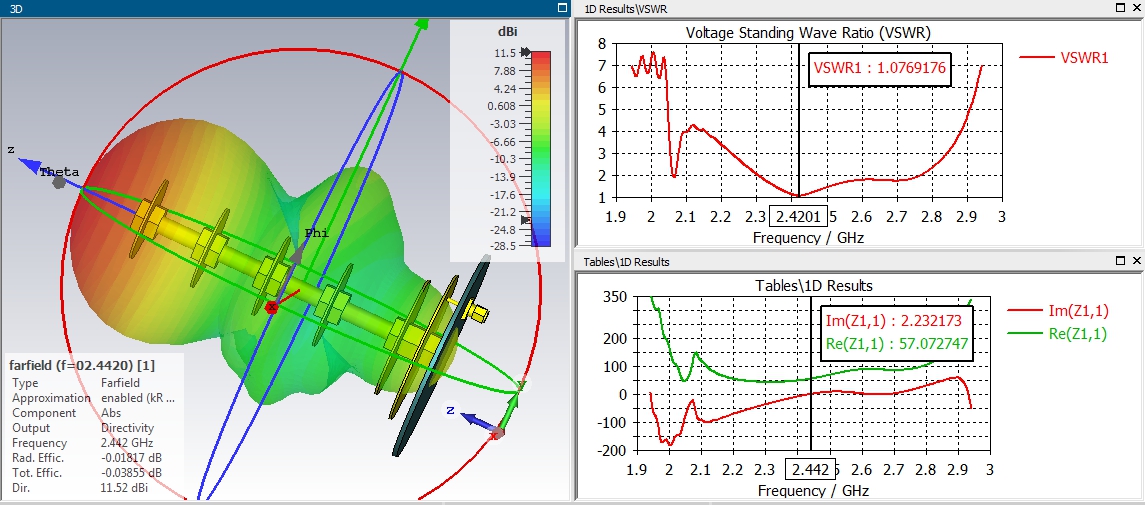1145x505 pixels.
Task: Maximize the 3D view window
Action: [562, 8]
